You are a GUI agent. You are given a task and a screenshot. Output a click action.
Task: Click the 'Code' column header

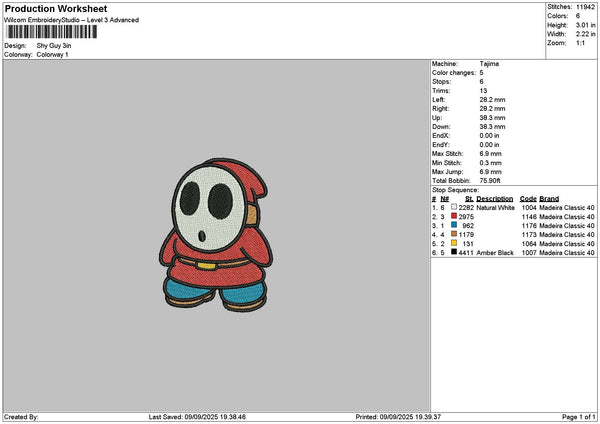[528, 199]
